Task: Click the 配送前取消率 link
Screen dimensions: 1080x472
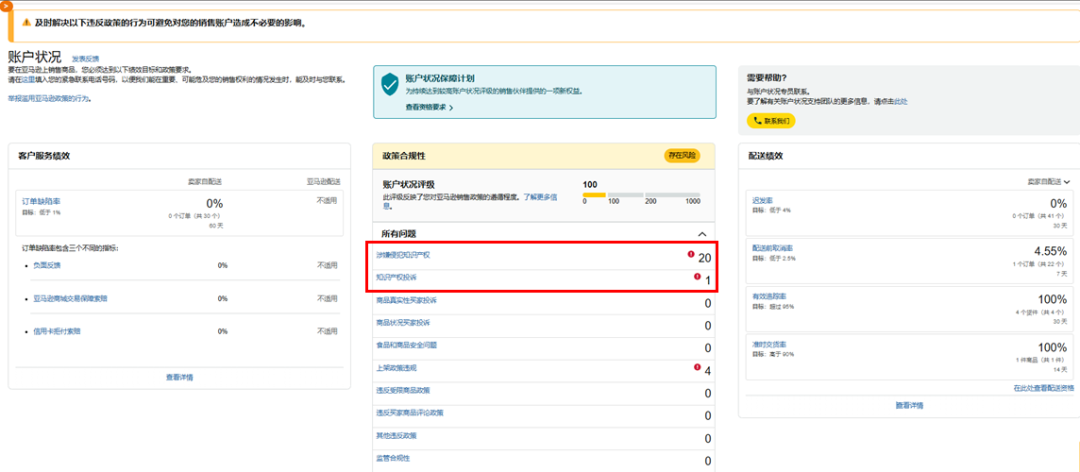Action: (771, 246)
